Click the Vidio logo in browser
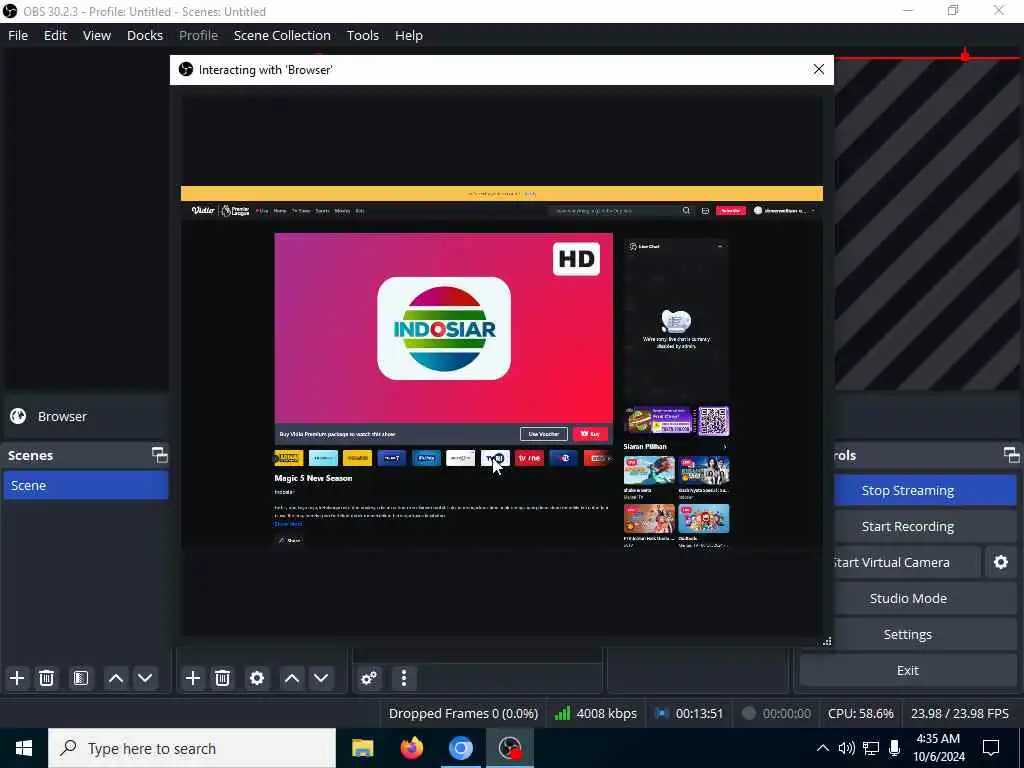 pyautogui.click(x=203, y=210)
